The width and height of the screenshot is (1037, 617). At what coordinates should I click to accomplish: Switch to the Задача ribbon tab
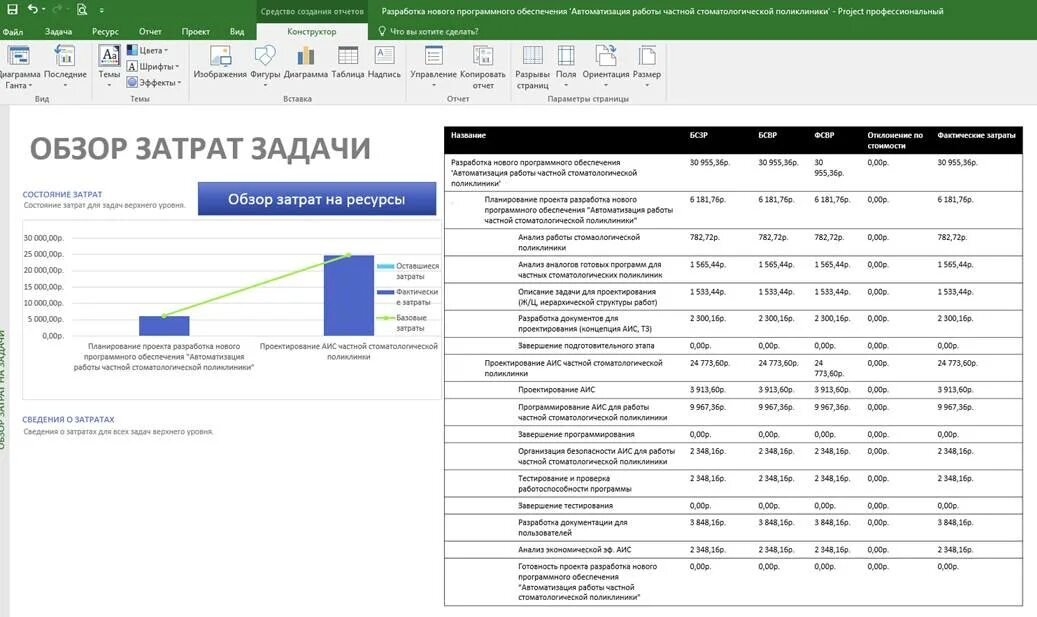(58, 31)
